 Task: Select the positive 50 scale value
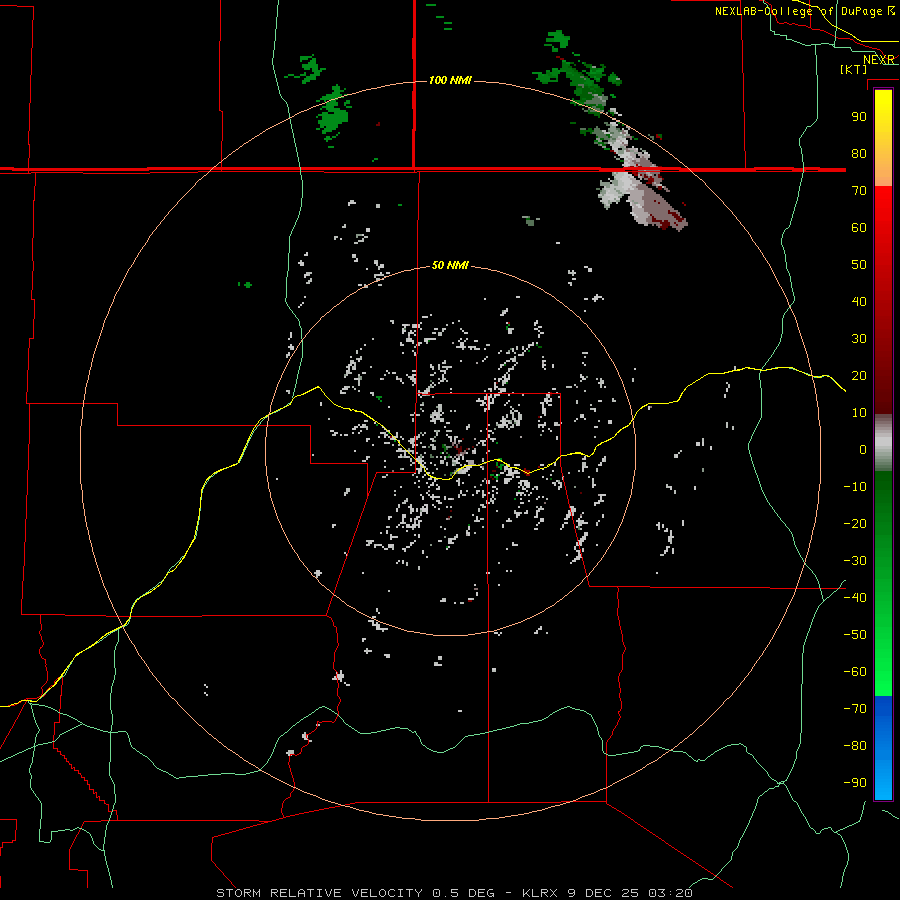[859, 265]
